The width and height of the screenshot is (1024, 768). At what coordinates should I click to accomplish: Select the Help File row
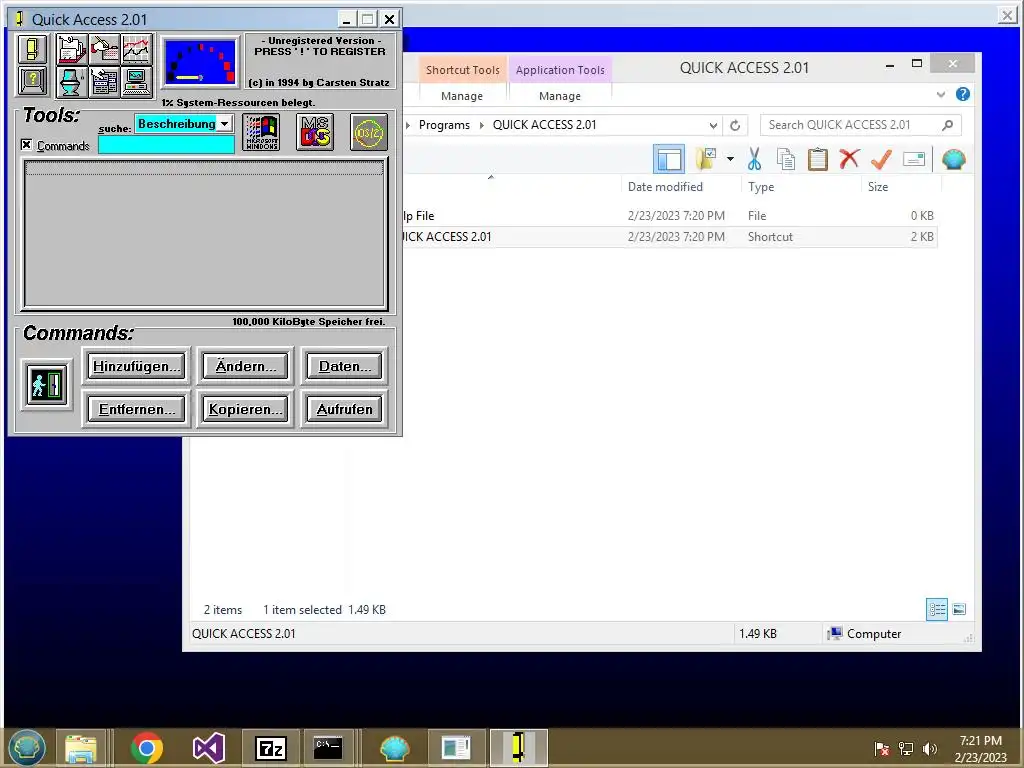coord(669,216)
